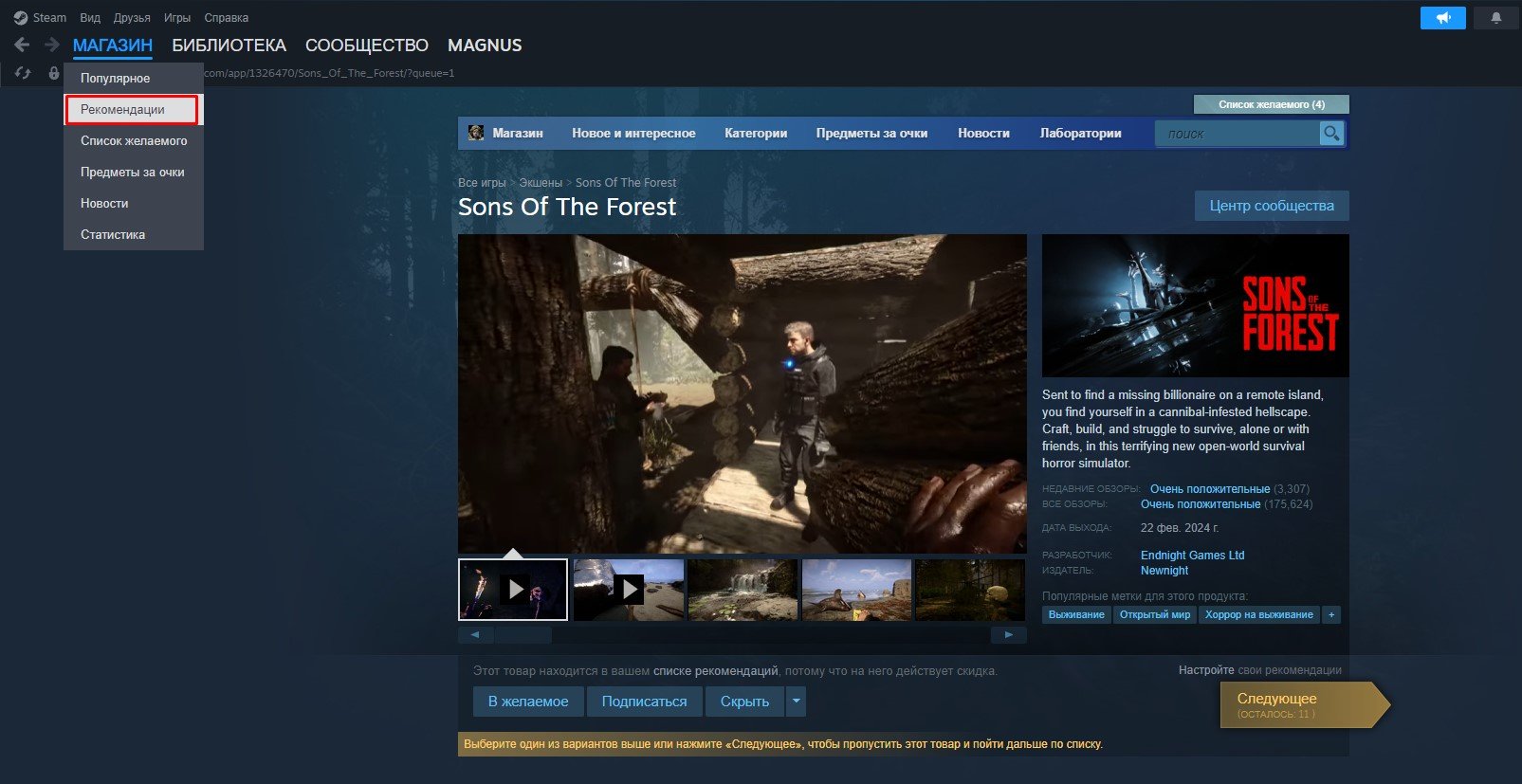Screen dimensions: 1522x784
Task: Open dropdown arrow next to Скрыть
Action: click(796, 702)
